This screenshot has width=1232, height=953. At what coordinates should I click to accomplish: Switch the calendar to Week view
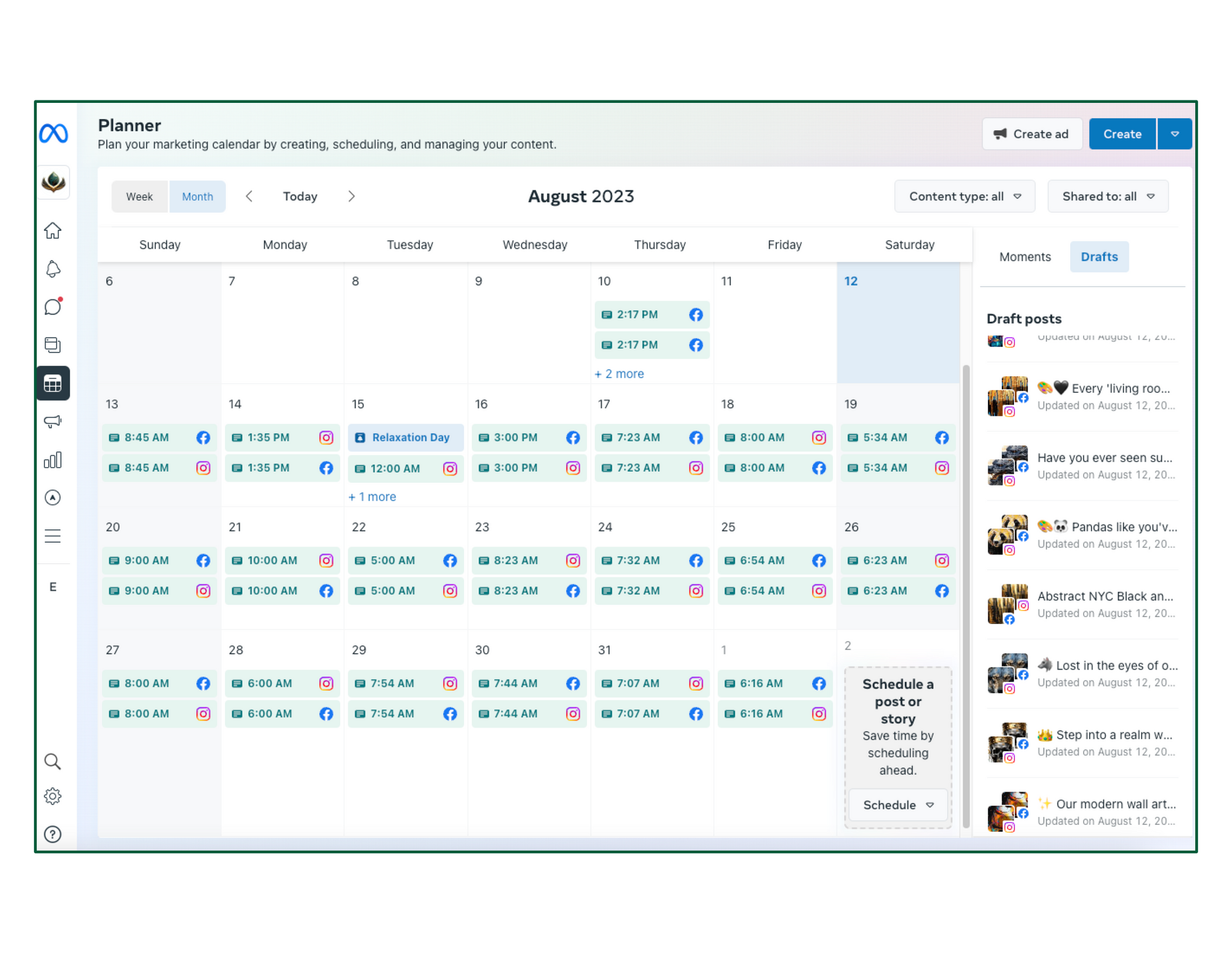tap(140, 196)
